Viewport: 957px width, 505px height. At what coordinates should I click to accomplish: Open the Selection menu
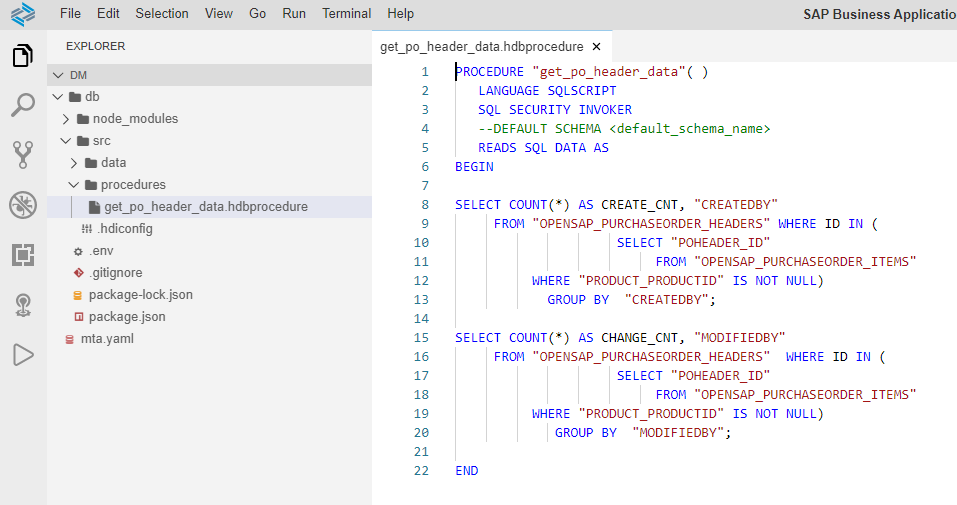click(162, 13)
